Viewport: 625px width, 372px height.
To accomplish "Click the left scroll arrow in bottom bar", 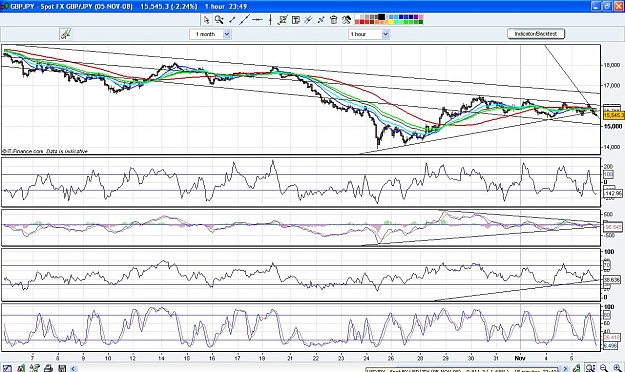I will click(x=73, y=368).
